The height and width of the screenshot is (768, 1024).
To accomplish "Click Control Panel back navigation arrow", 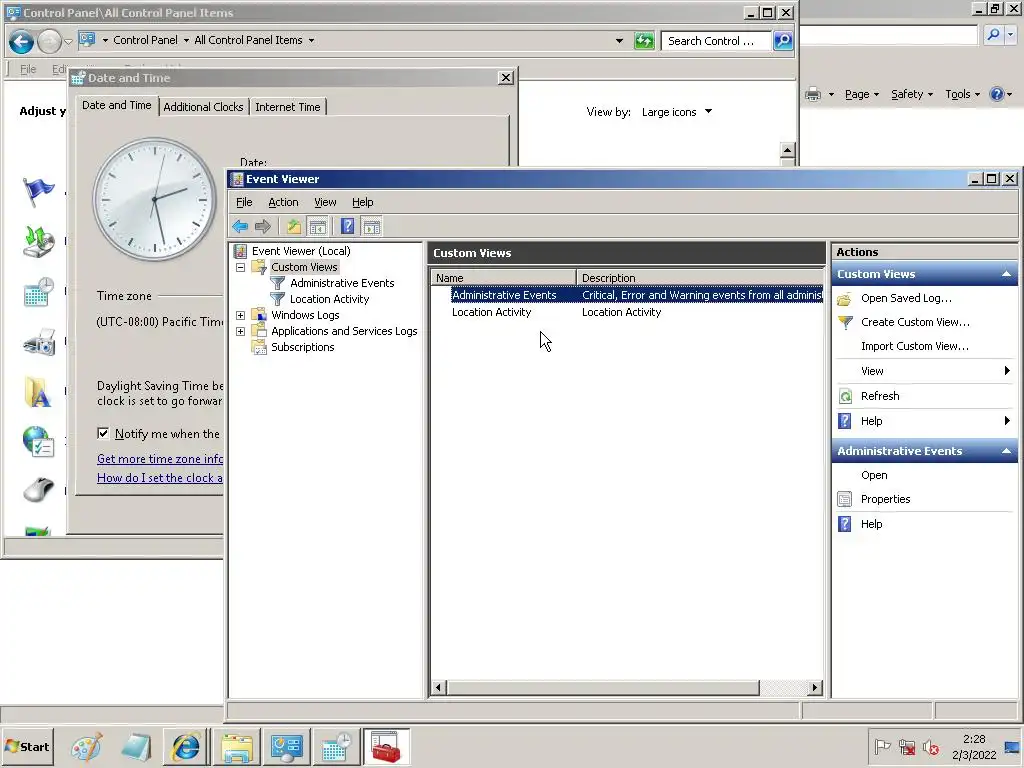I will tap(21, 41).
